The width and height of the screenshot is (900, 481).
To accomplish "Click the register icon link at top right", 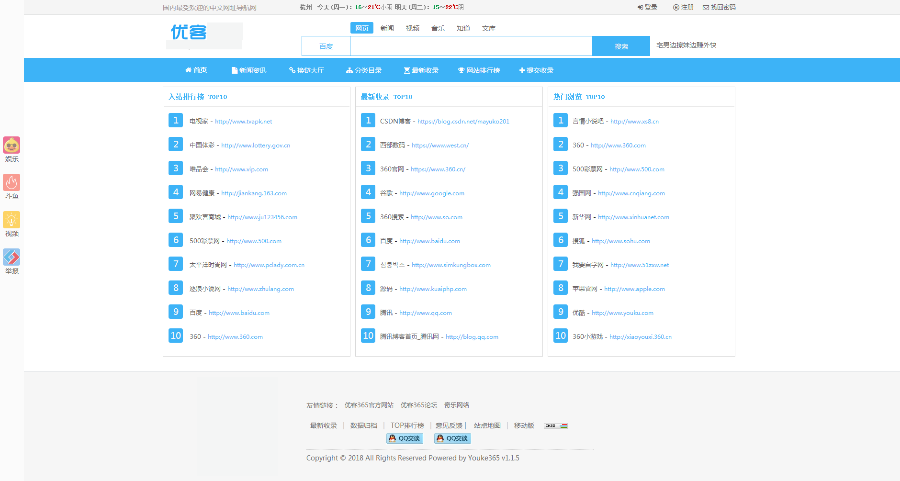I will point(683,7).
